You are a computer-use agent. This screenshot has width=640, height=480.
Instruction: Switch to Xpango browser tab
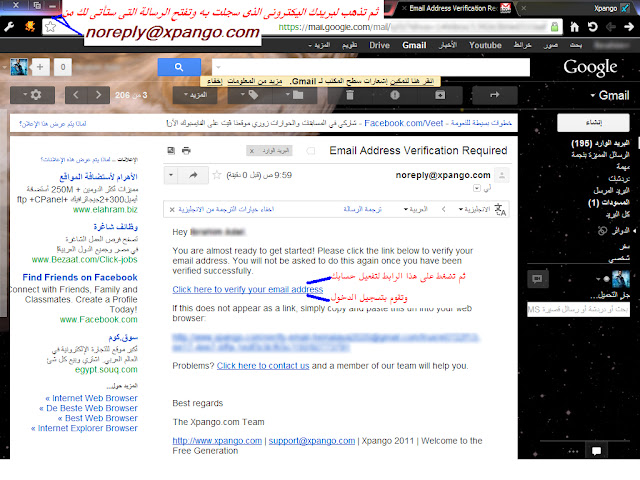pos(605,8)
